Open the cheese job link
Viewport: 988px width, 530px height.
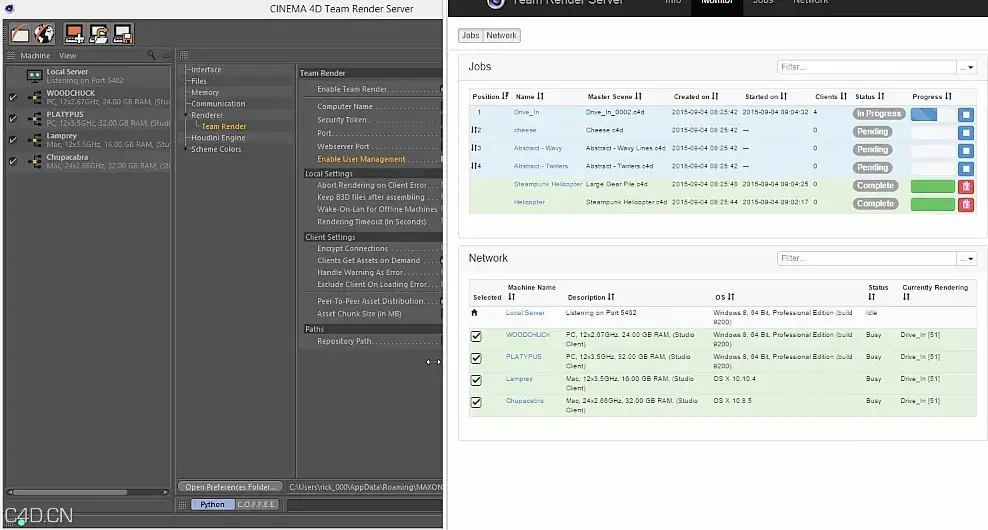[x=525, y=130]
